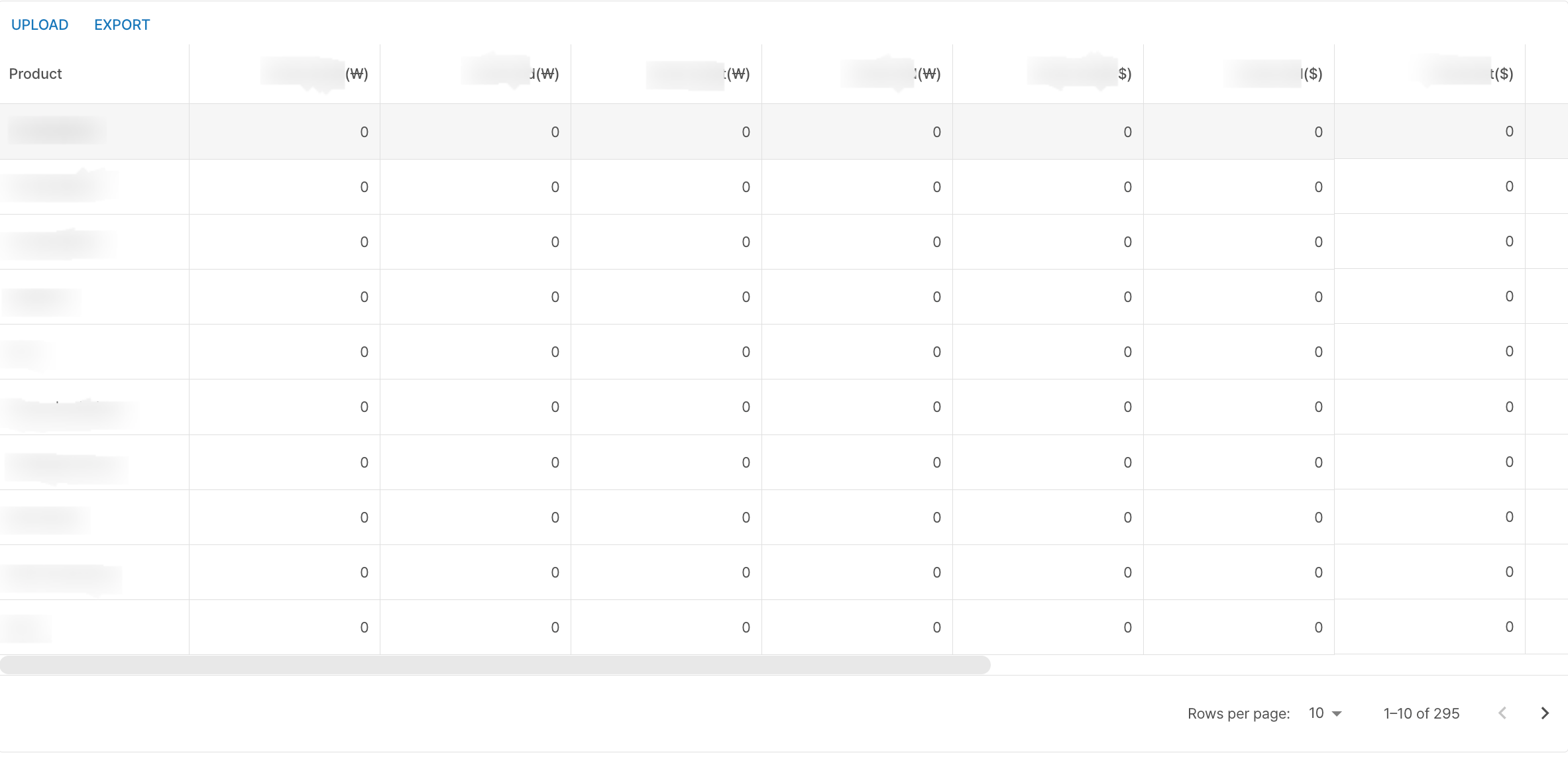1568x759 pixels.
Task: Click the "1–10 of 295" pagination text
Action: point(1421,713)
